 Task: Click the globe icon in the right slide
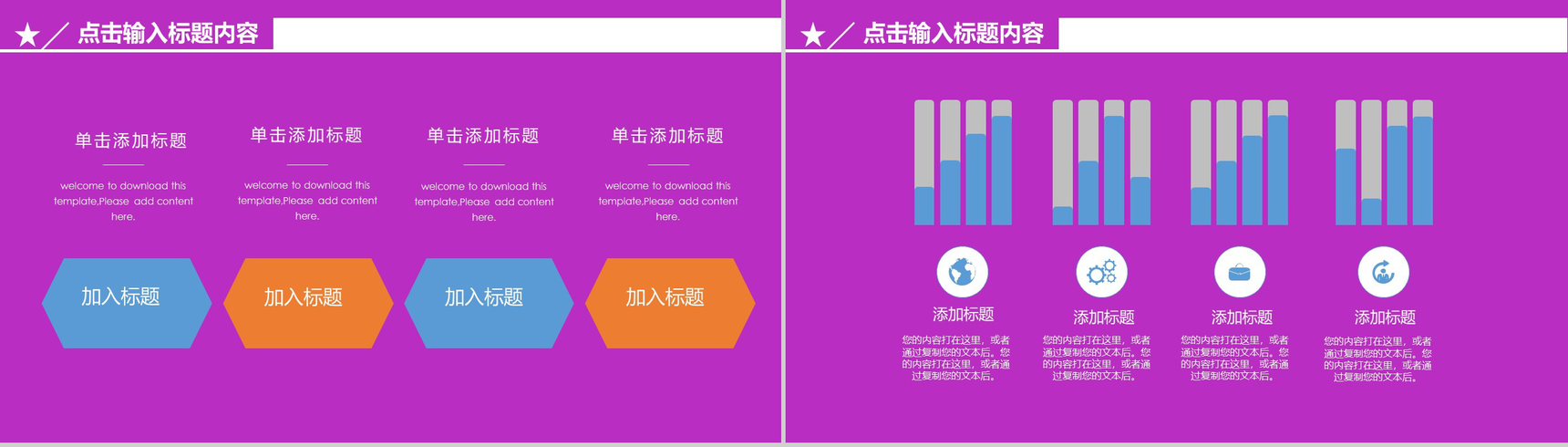click(x=962, y=272)
